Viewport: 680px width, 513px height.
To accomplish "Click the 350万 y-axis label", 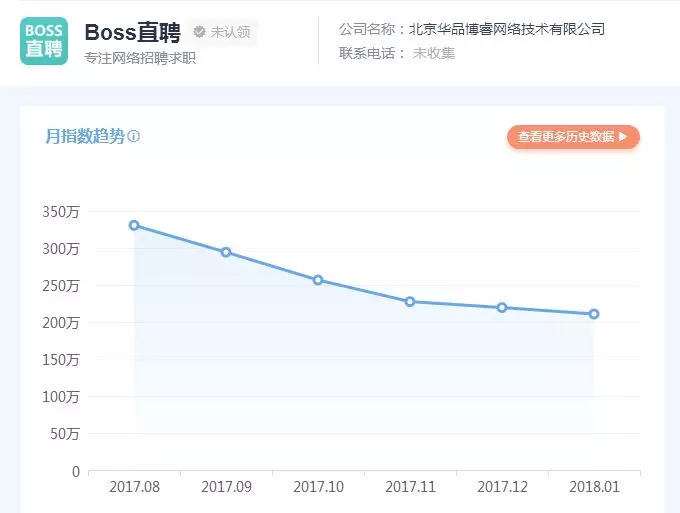I will click(61, 212).
